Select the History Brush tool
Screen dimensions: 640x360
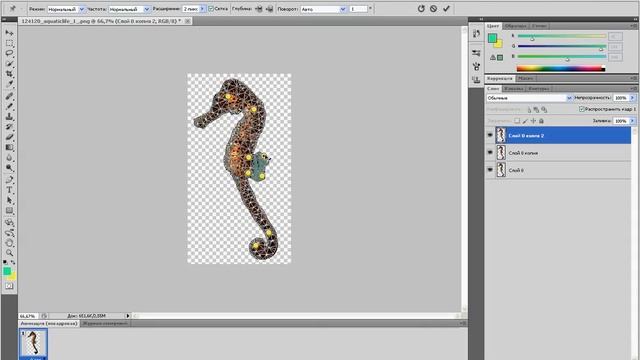9,127
